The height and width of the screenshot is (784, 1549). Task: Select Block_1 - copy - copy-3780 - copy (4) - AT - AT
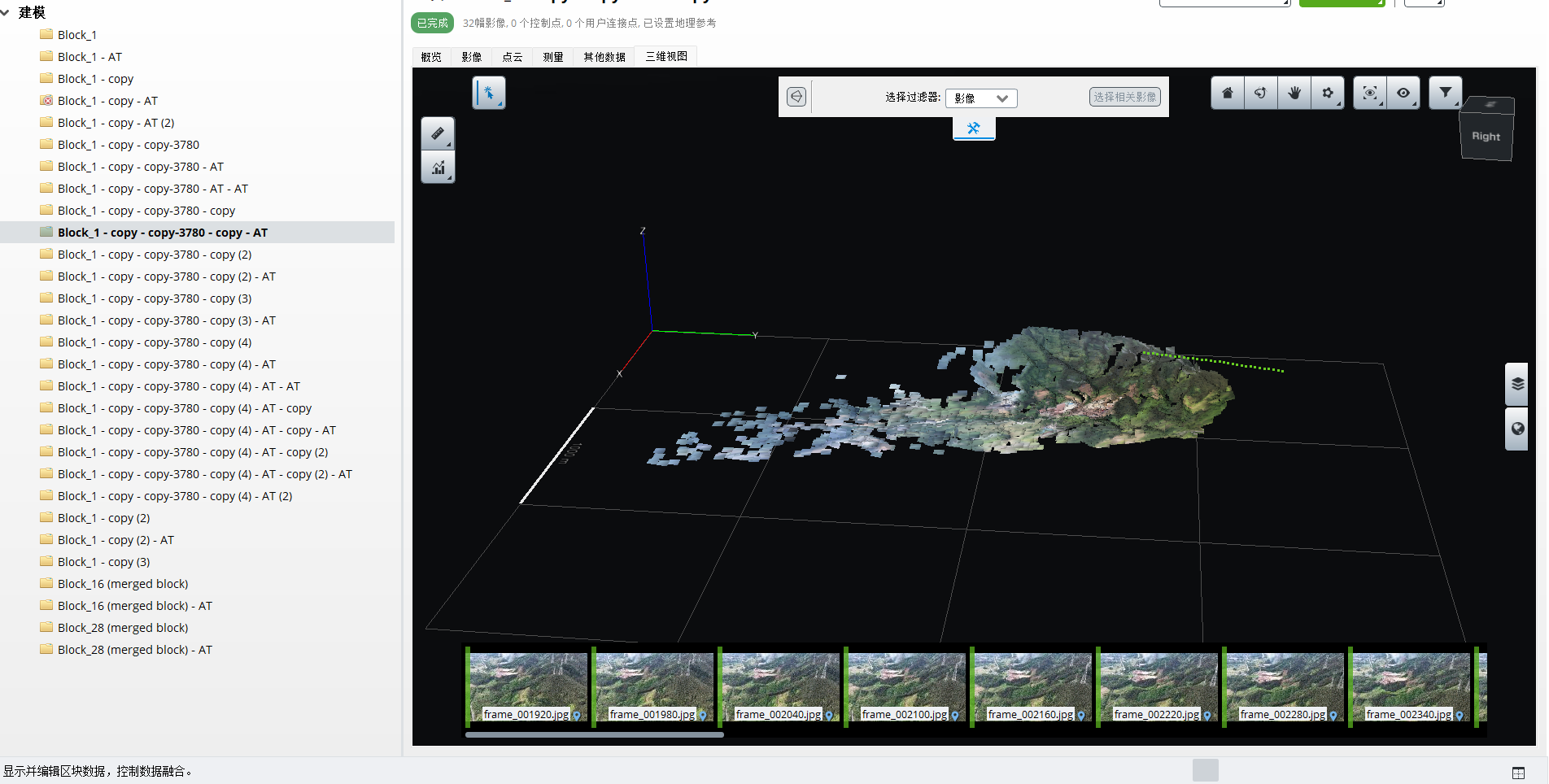click(x=179, y=386)
